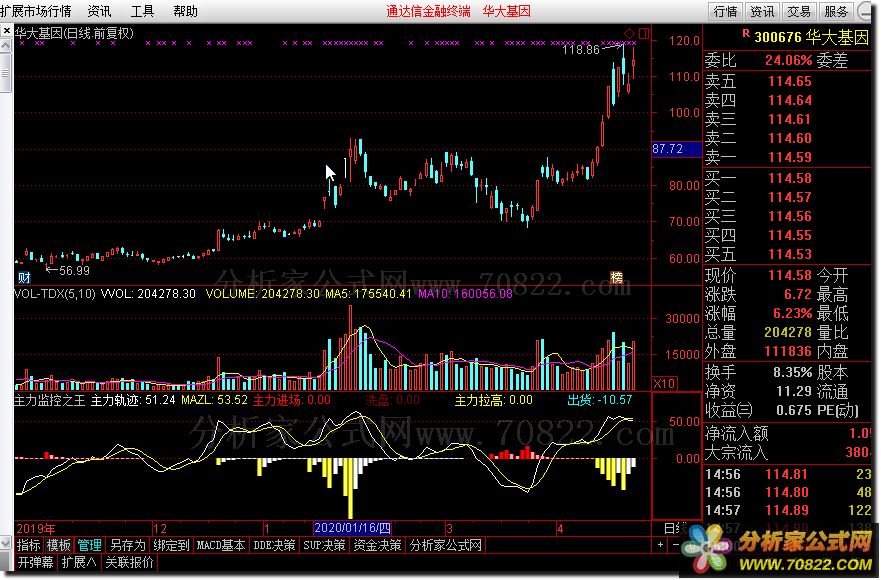This screenshot has height=580, width=881.
Task: Click the MA5: 175540.41 volume label
Action: tap(369, 293)
